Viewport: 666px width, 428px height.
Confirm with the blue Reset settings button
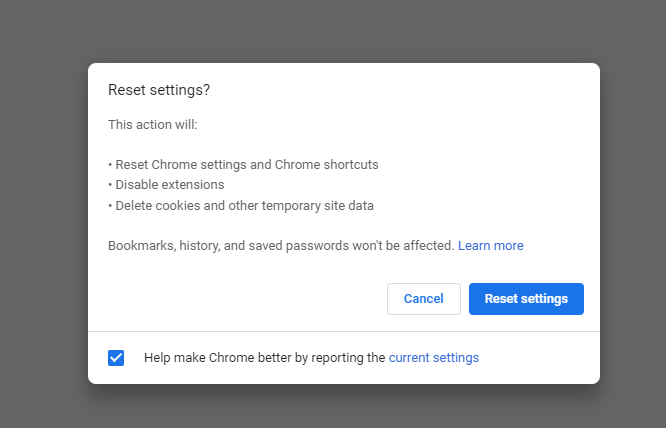click(526, 299)
